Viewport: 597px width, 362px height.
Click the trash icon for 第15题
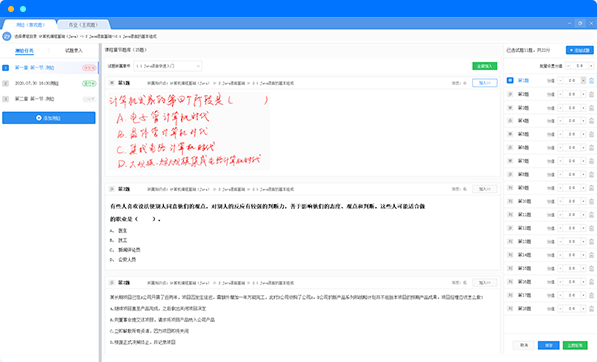(591, 268)
